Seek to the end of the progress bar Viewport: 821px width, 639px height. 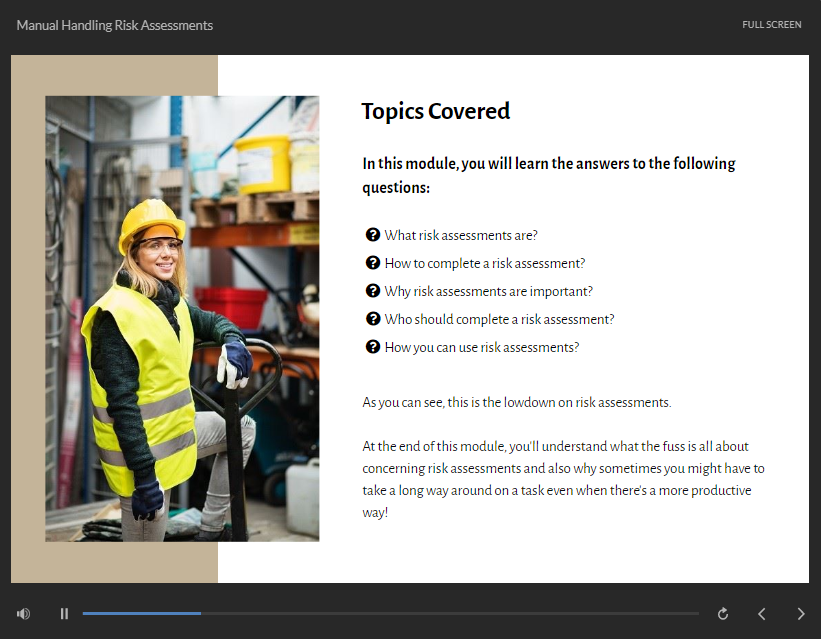point(696,613)
